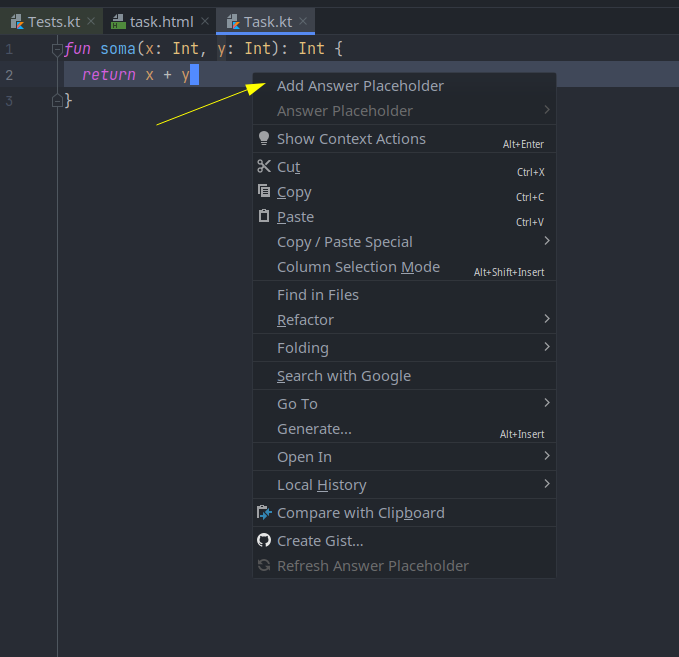Click the lightbulb Show Context Actions icon
This screenshot has height=657, width=679.
[x=264, y=138]
